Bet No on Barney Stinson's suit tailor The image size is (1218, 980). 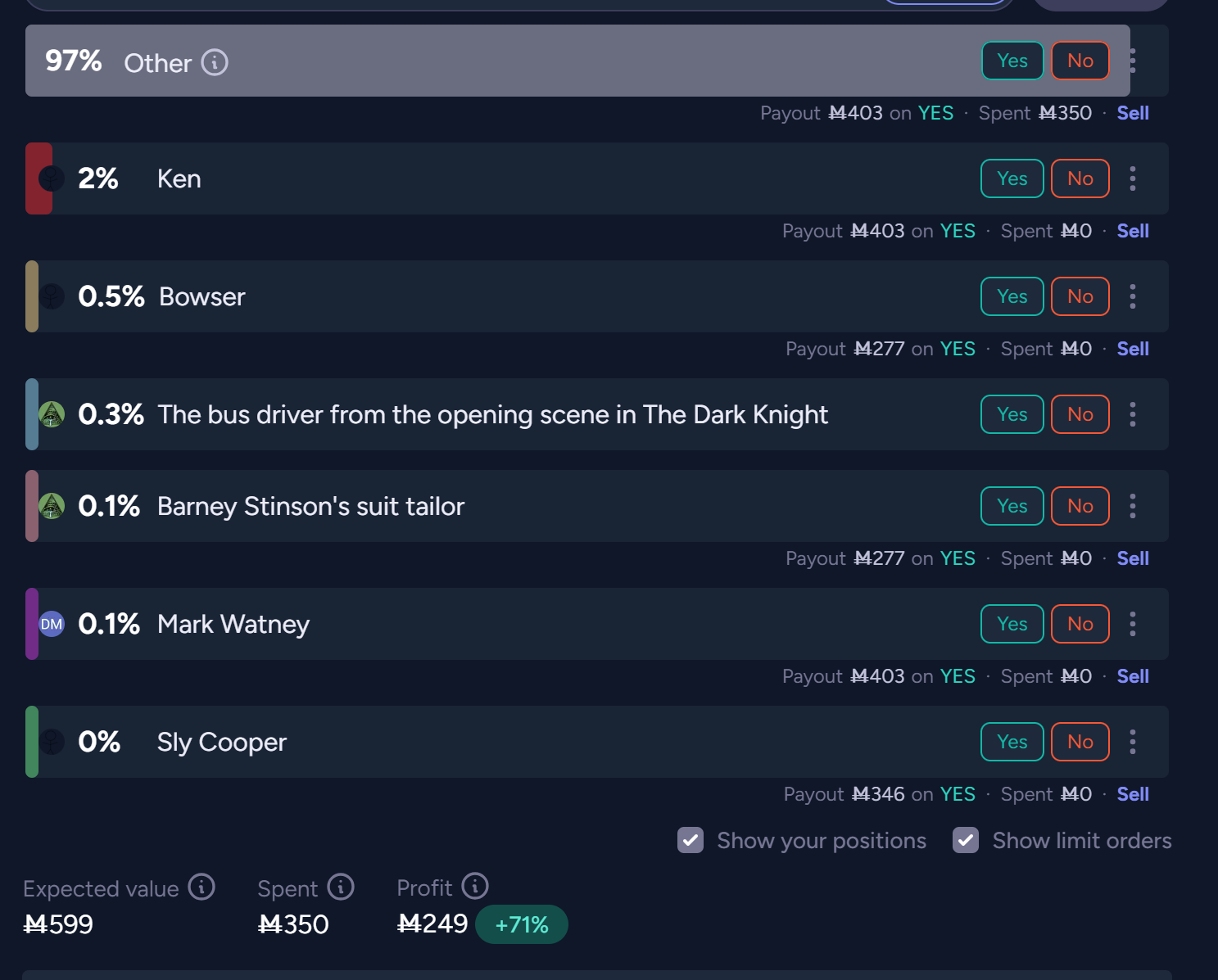click(x=1080, y=506)
